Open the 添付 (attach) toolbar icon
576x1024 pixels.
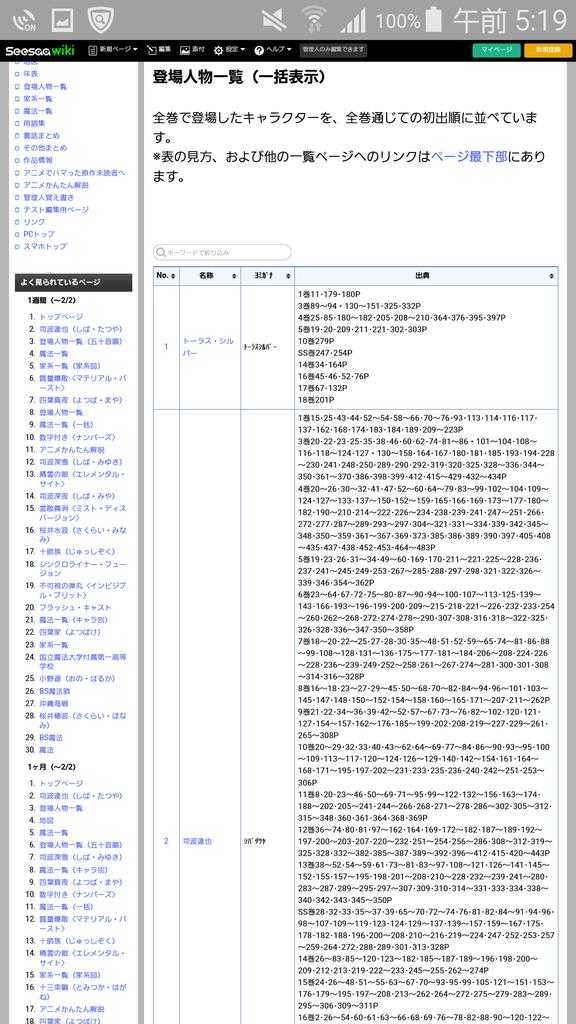click(192, 50)
